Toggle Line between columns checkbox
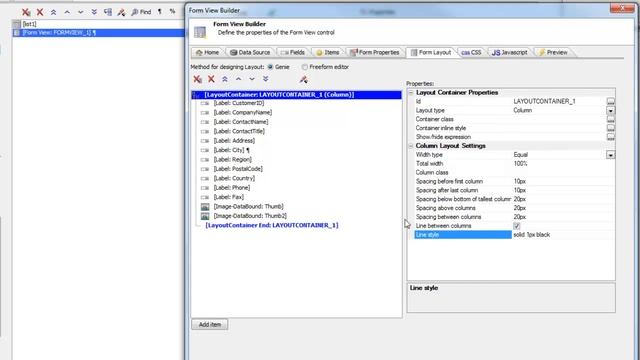The width and height of the screenshot is (640, 360). [x=516, y=226]
